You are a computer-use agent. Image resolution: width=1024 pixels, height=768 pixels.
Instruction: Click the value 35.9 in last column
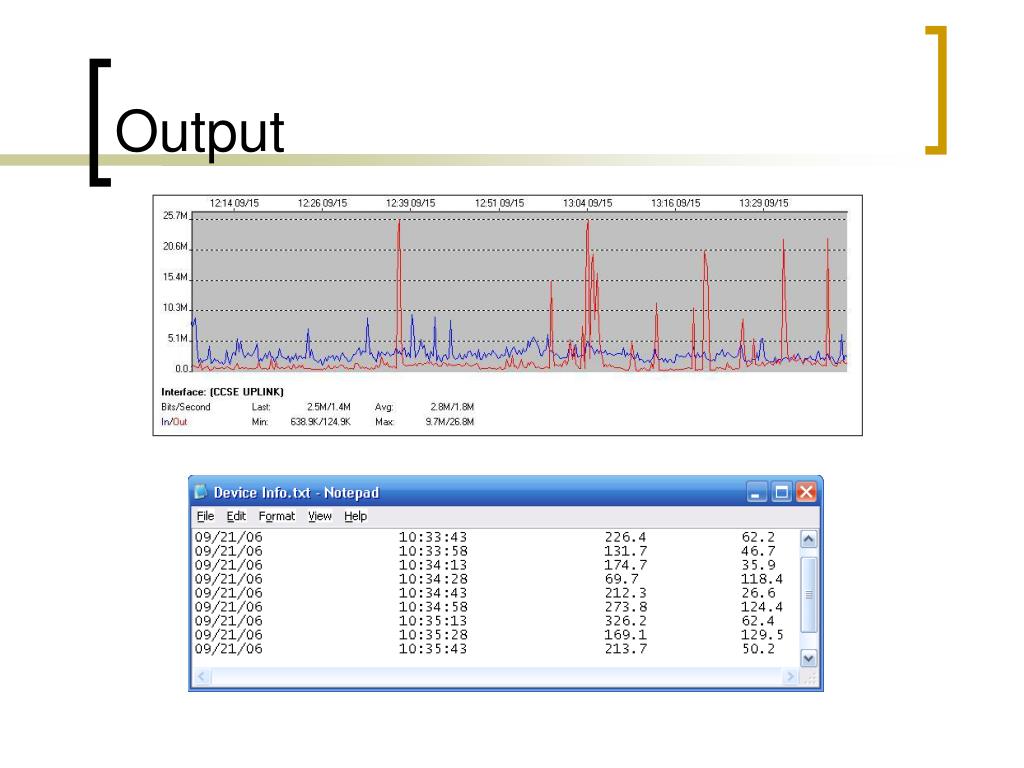(758, 565)
